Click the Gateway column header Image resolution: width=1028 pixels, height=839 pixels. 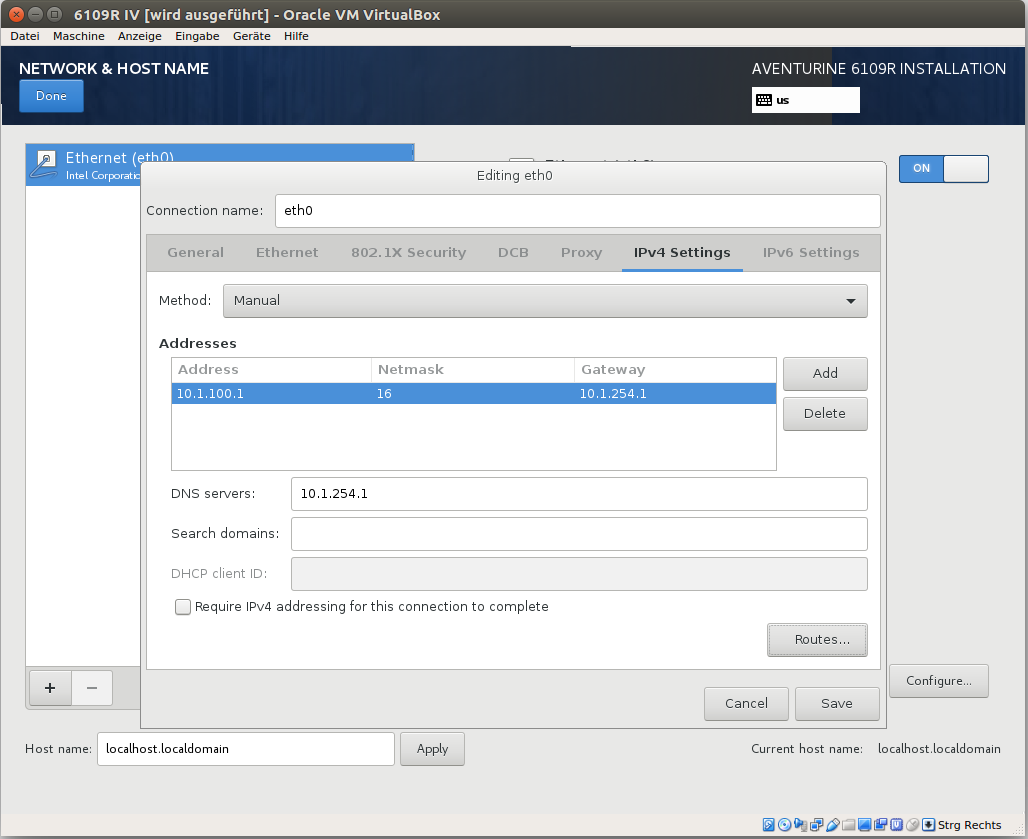[x=675, y=370]
